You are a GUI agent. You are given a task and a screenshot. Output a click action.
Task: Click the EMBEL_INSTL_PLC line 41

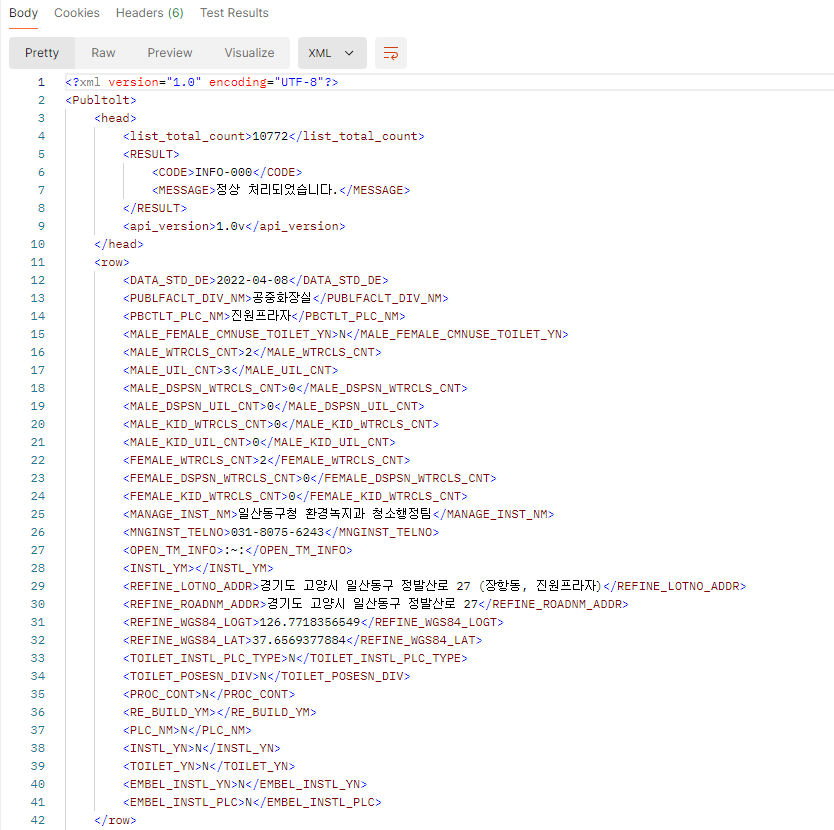coord(252,802)
